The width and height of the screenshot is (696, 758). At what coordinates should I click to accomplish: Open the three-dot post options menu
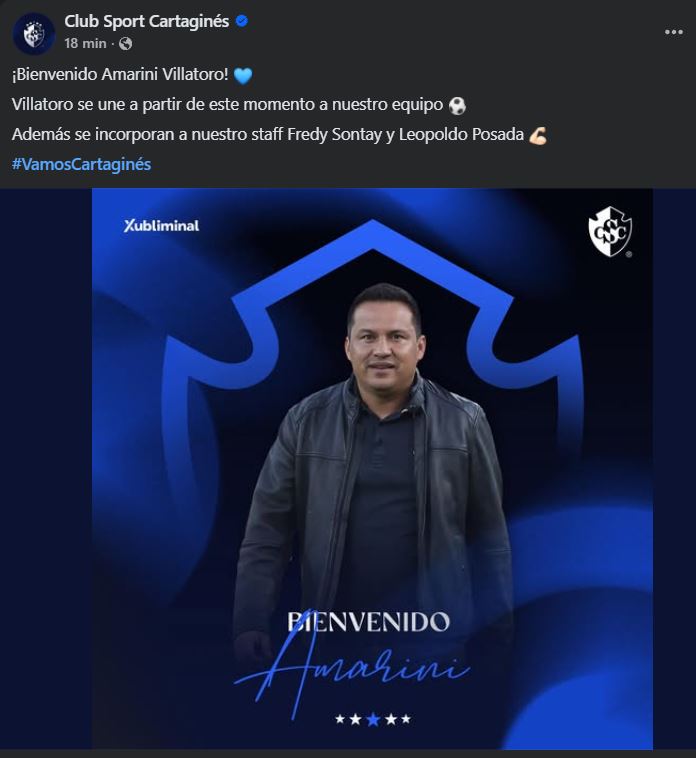coord(673,32)
